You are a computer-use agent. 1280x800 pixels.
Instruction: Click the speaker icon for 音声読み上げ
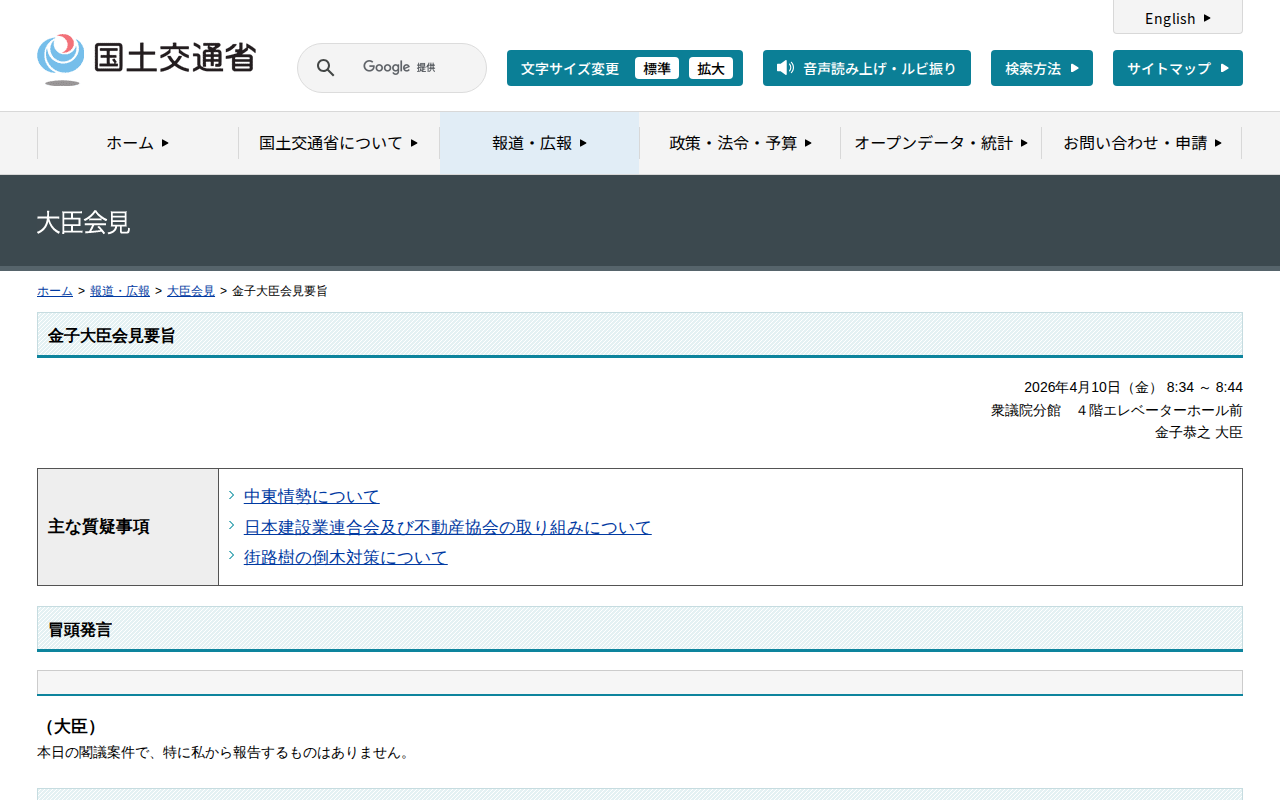click(x=785, y=68)
